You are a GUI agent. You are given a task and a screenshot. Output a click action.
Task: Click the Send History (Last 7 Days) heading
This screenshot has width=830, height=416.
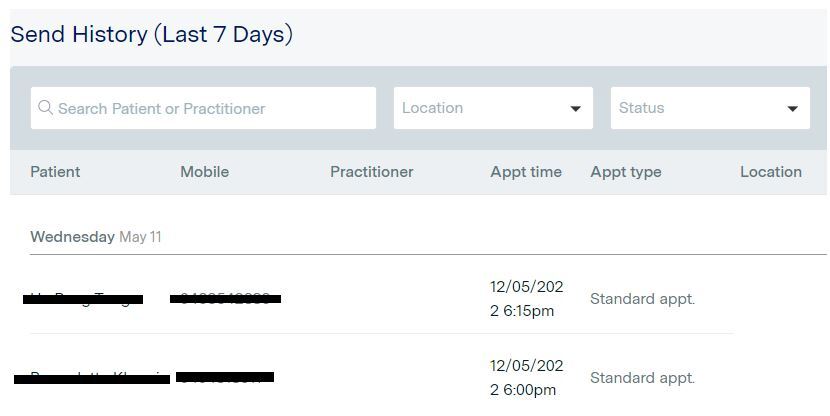tap(151, 34)
